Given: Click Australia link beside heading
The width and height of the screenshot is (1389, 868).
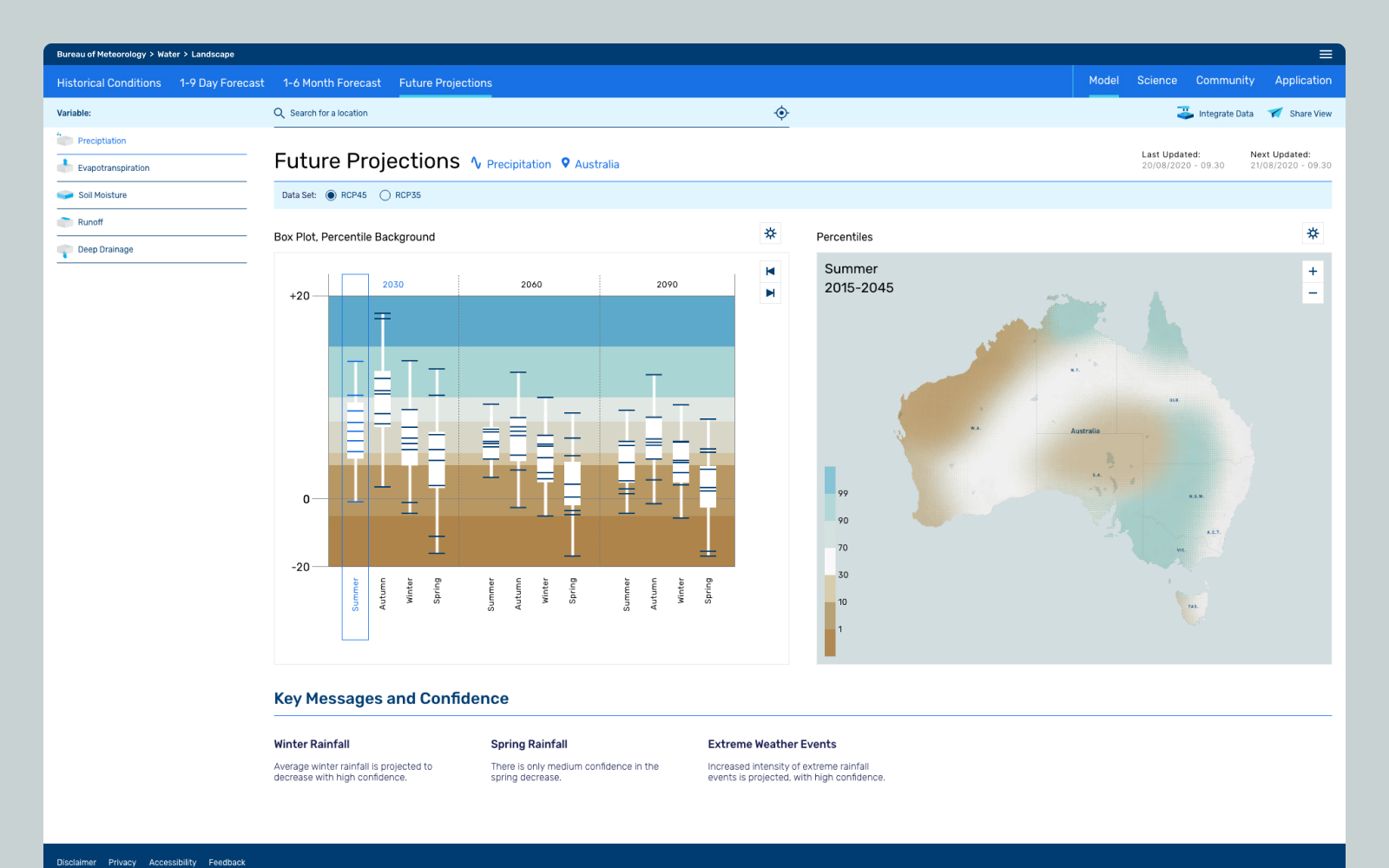Looking at the screenshot, I should (596, 164).
